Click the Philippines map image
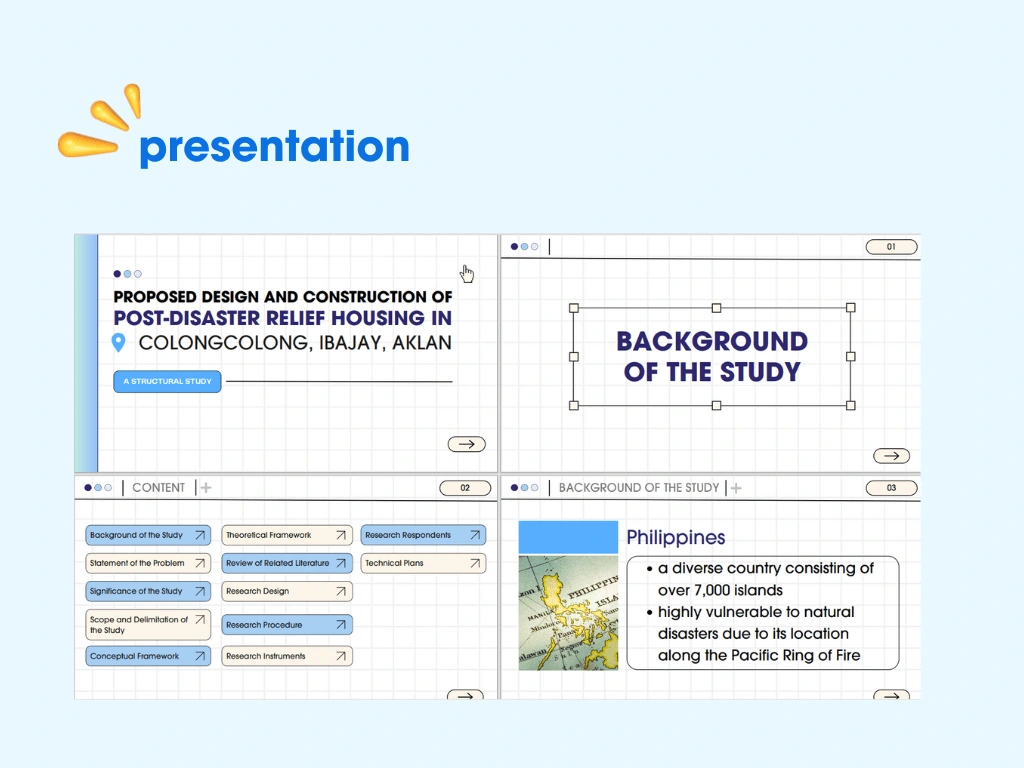1024x768 pixels. [x=568, y=613]
